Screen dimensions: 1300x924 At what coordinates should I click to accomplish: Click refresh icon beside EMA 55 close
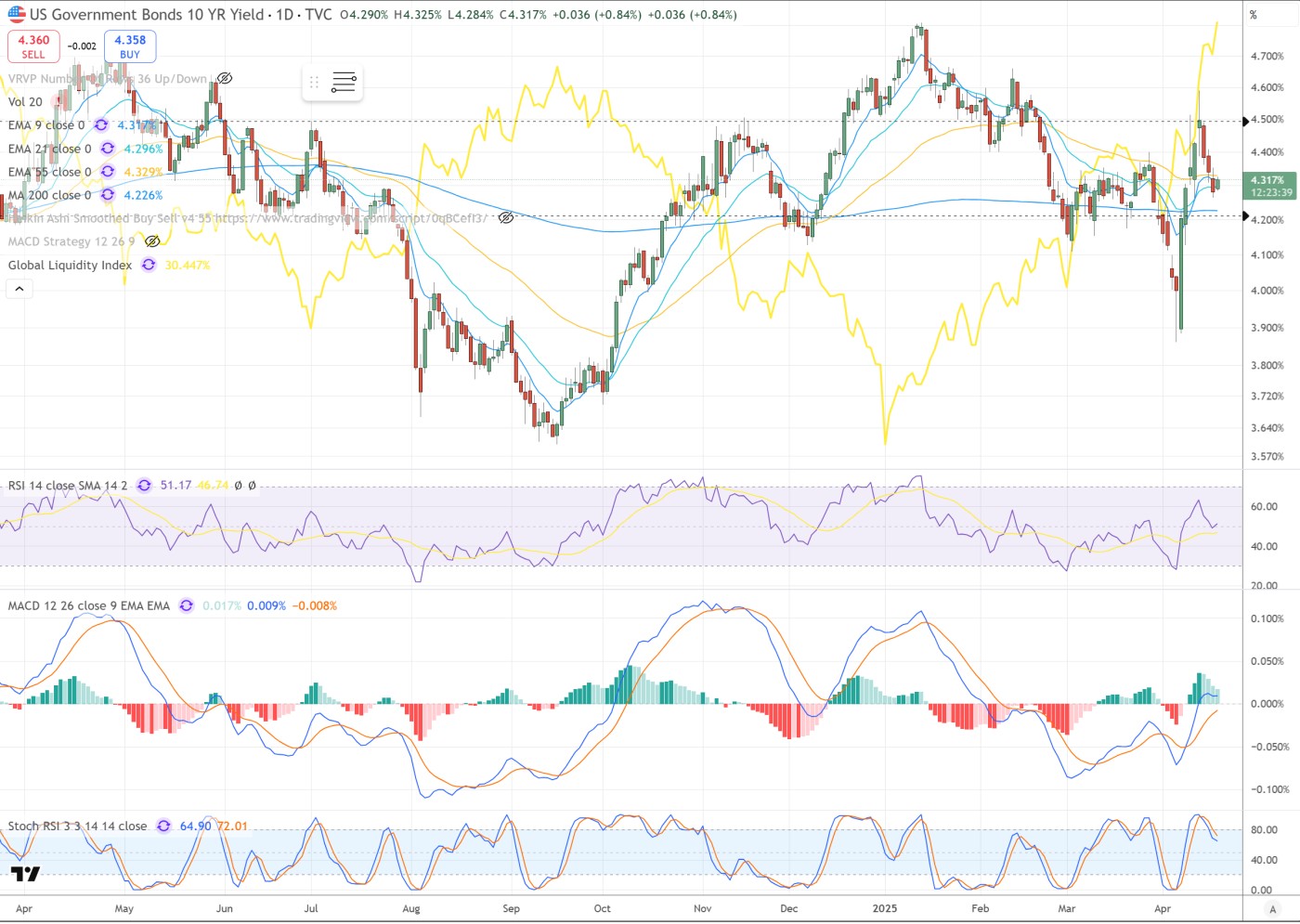pos(108,172)
